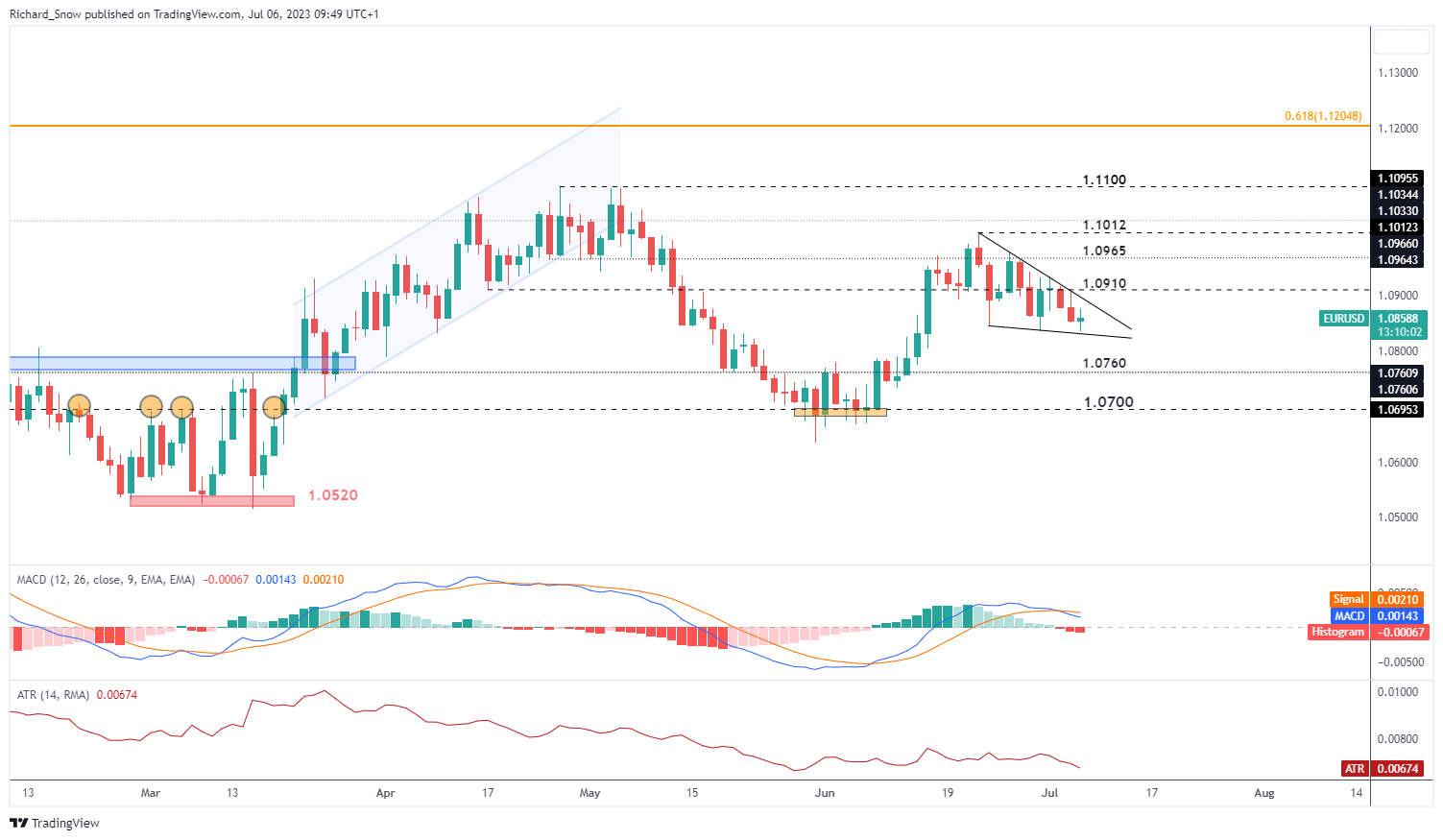Select the red ATR tag on axis
This screenshot has width=1443, height=840.
point(1355,768)
